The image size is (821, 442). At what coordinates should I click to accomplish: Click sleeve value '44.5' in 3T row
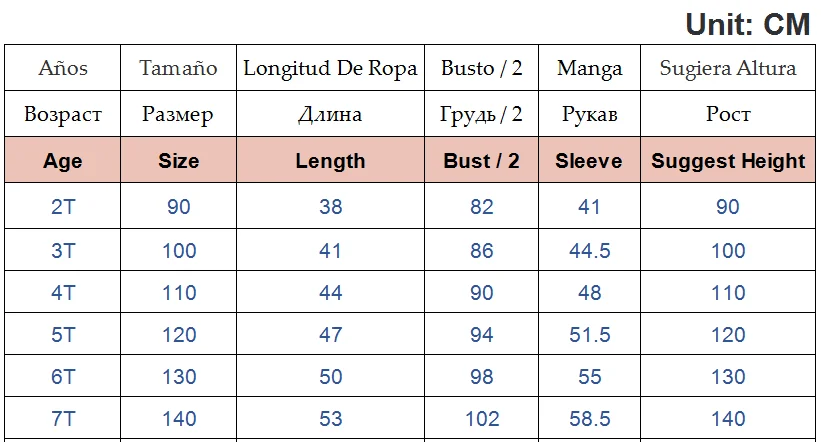(x=589, y=250)
